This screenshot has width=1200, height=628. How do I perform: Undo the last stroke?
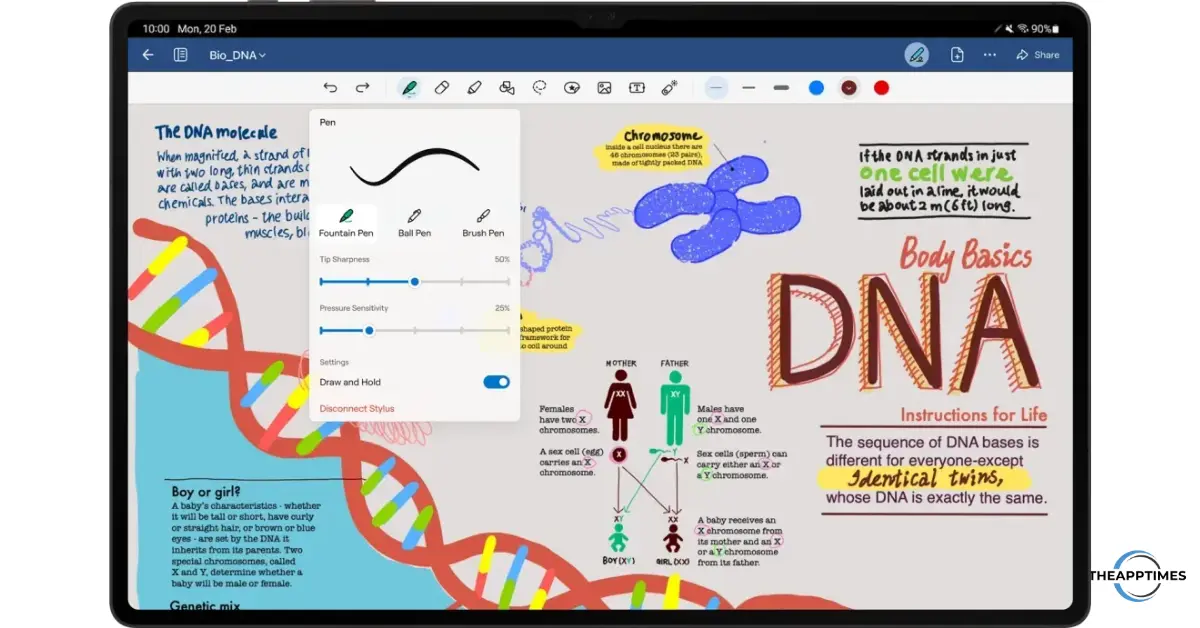(331, 88)
